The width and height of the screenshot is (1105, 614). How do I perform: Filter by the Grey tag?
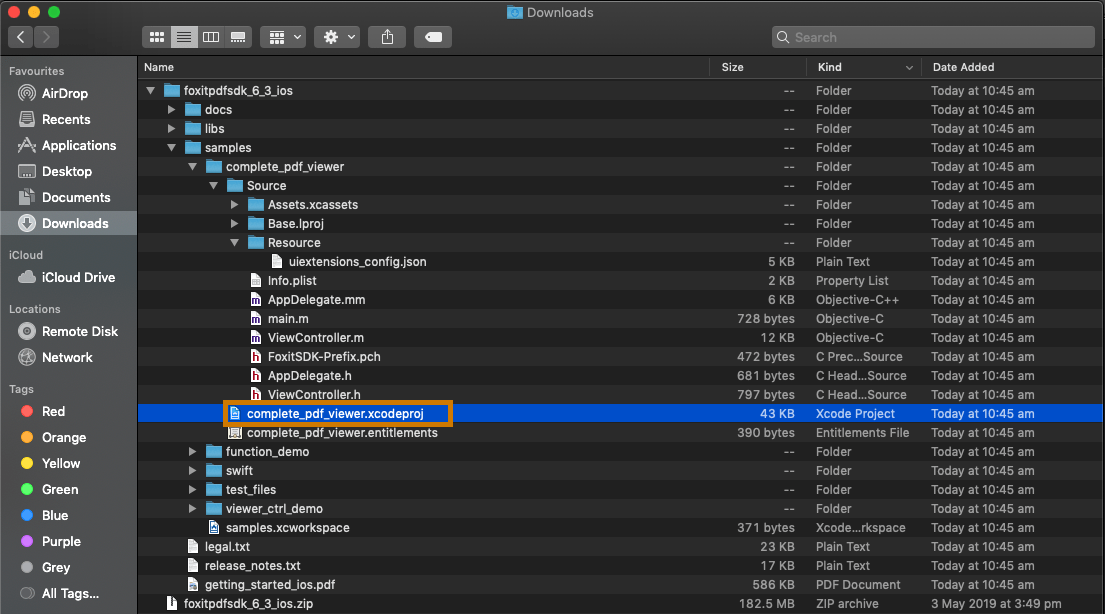tap(68, 567)
